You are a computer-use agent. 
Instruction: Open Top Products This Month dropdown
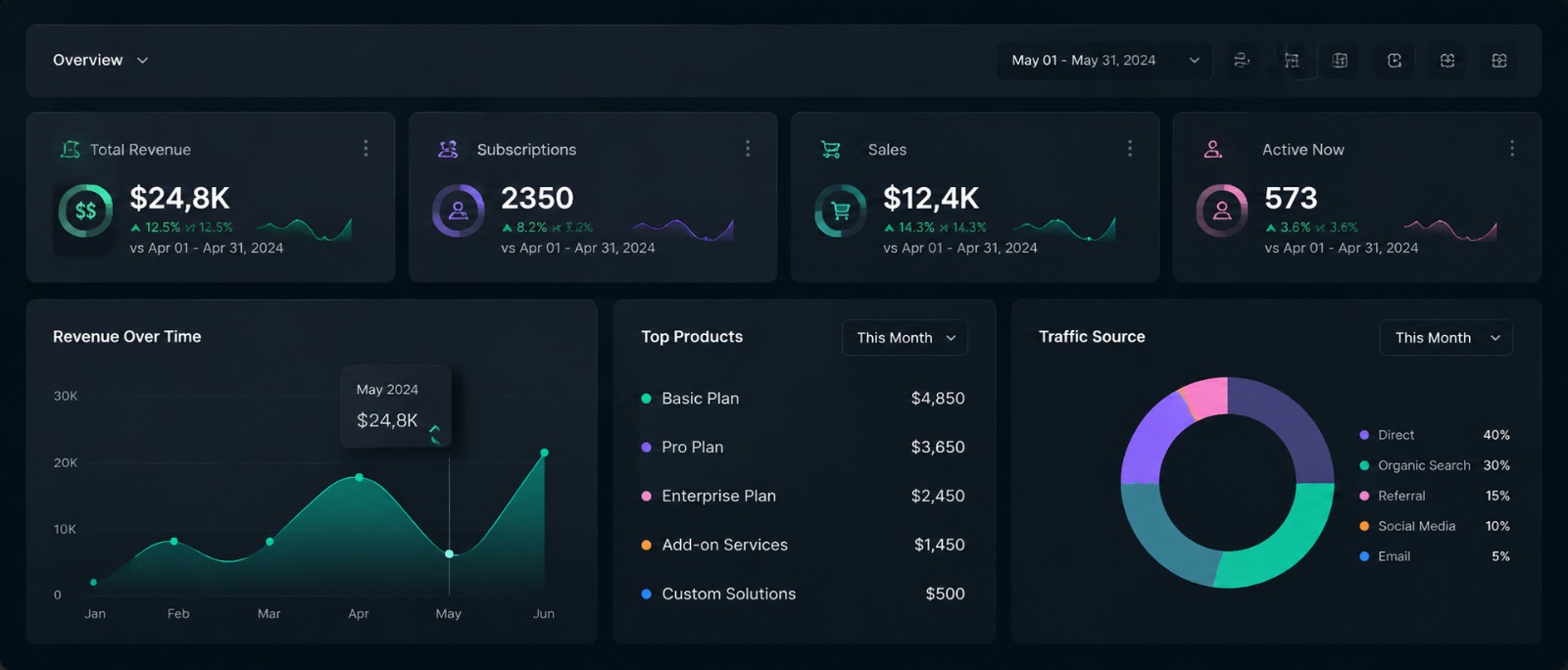pyautogui.click(x=905, y=338)
